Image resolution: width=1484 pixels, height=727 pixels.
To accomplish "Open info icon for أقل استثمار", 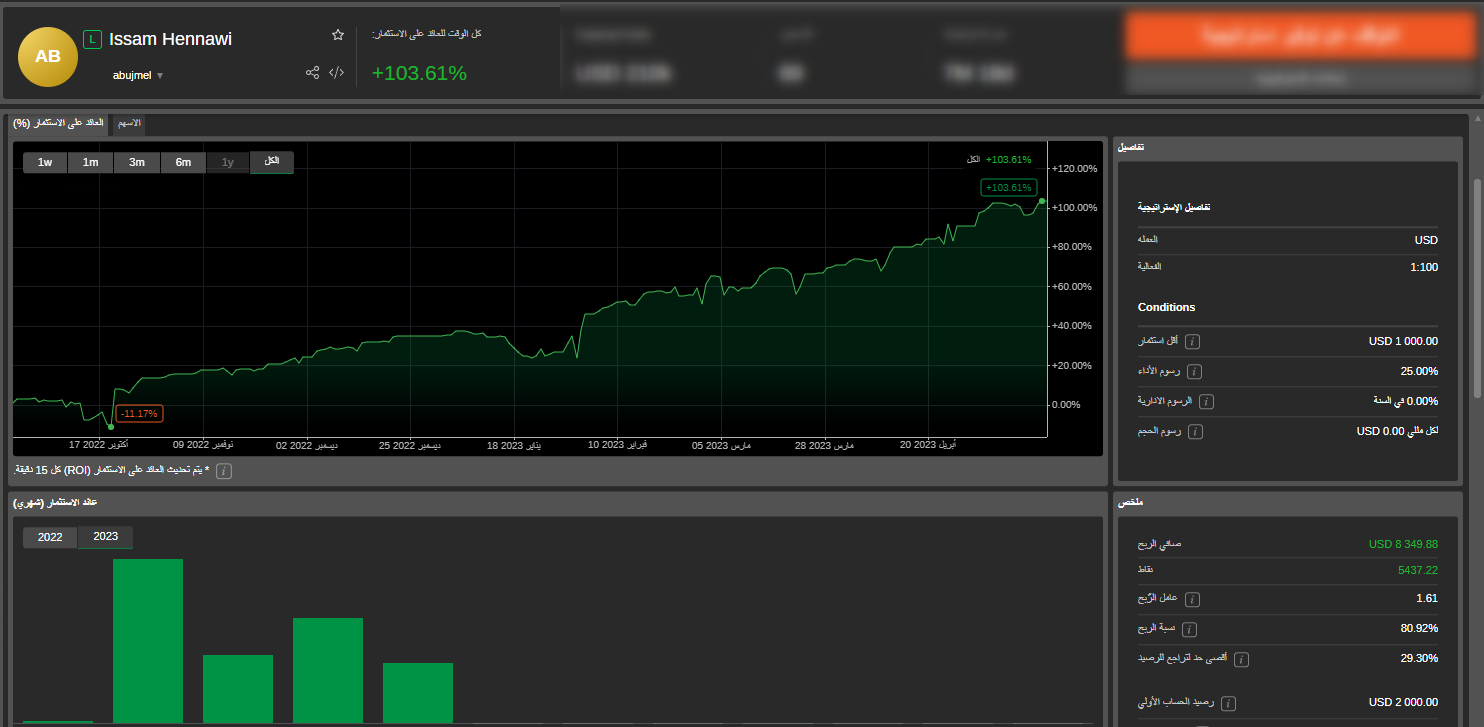I will coord(1192,342).
